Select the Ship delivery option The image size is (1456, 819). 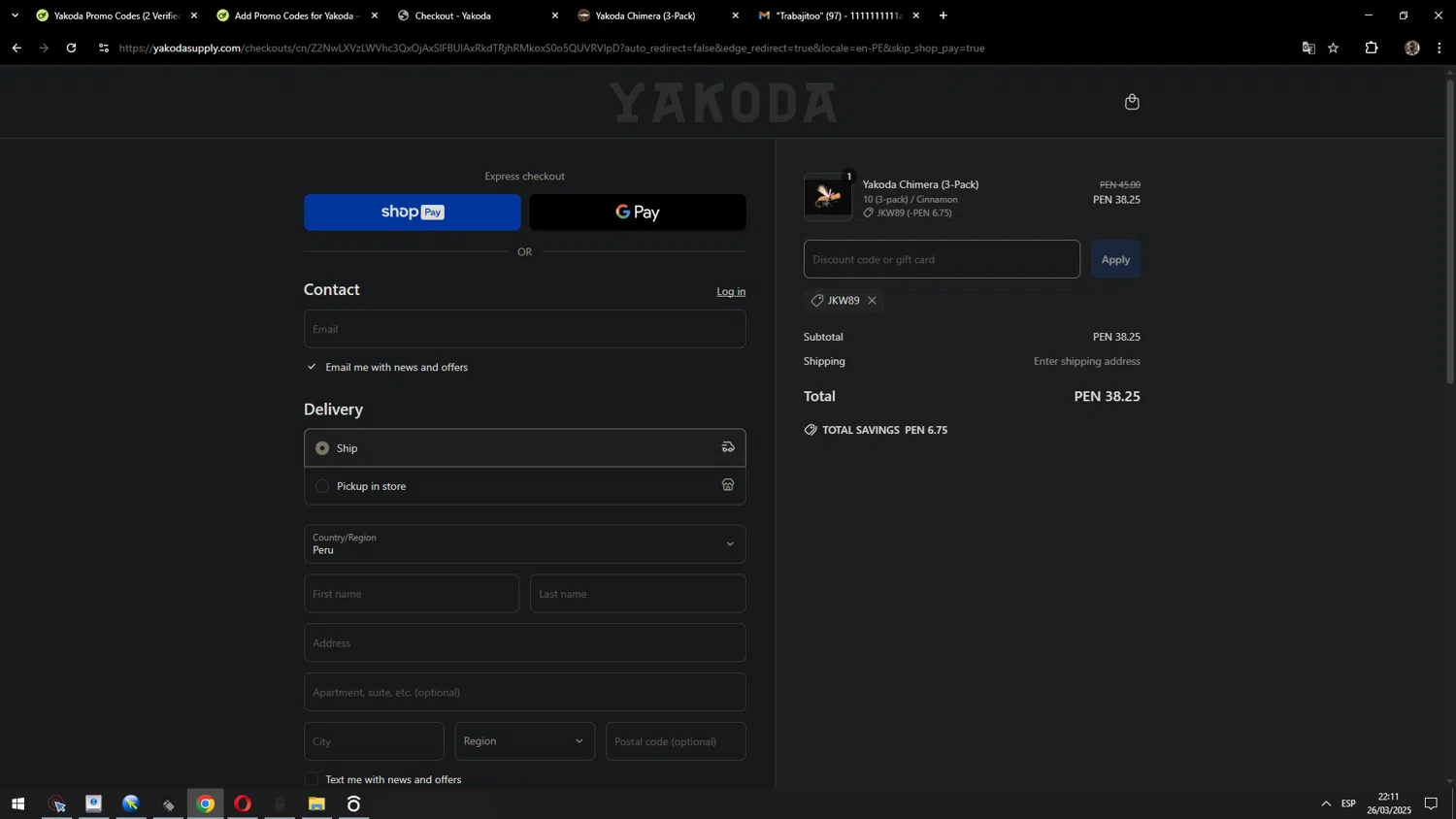point(525,448)
